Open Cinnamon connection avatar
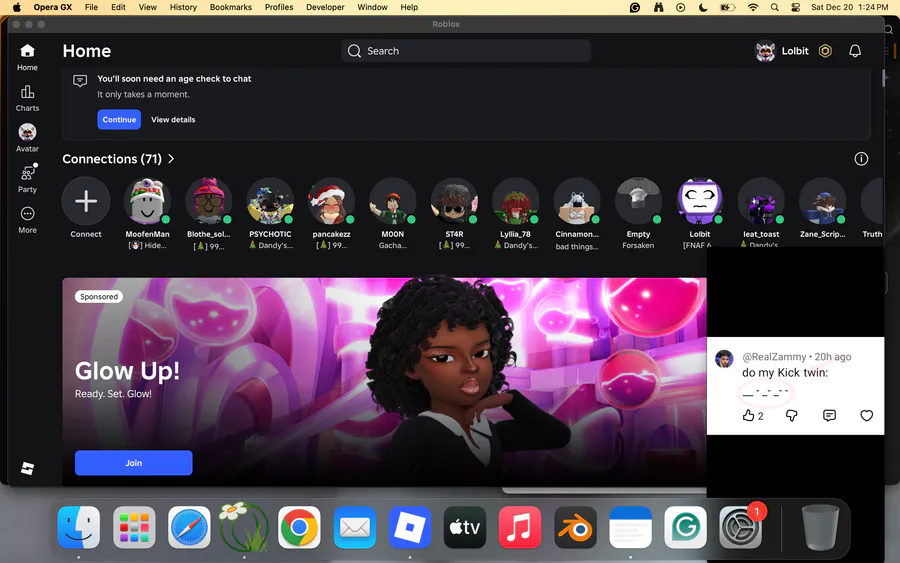Image resolution: width=900 pixels, height=563 pixels. 577,201
